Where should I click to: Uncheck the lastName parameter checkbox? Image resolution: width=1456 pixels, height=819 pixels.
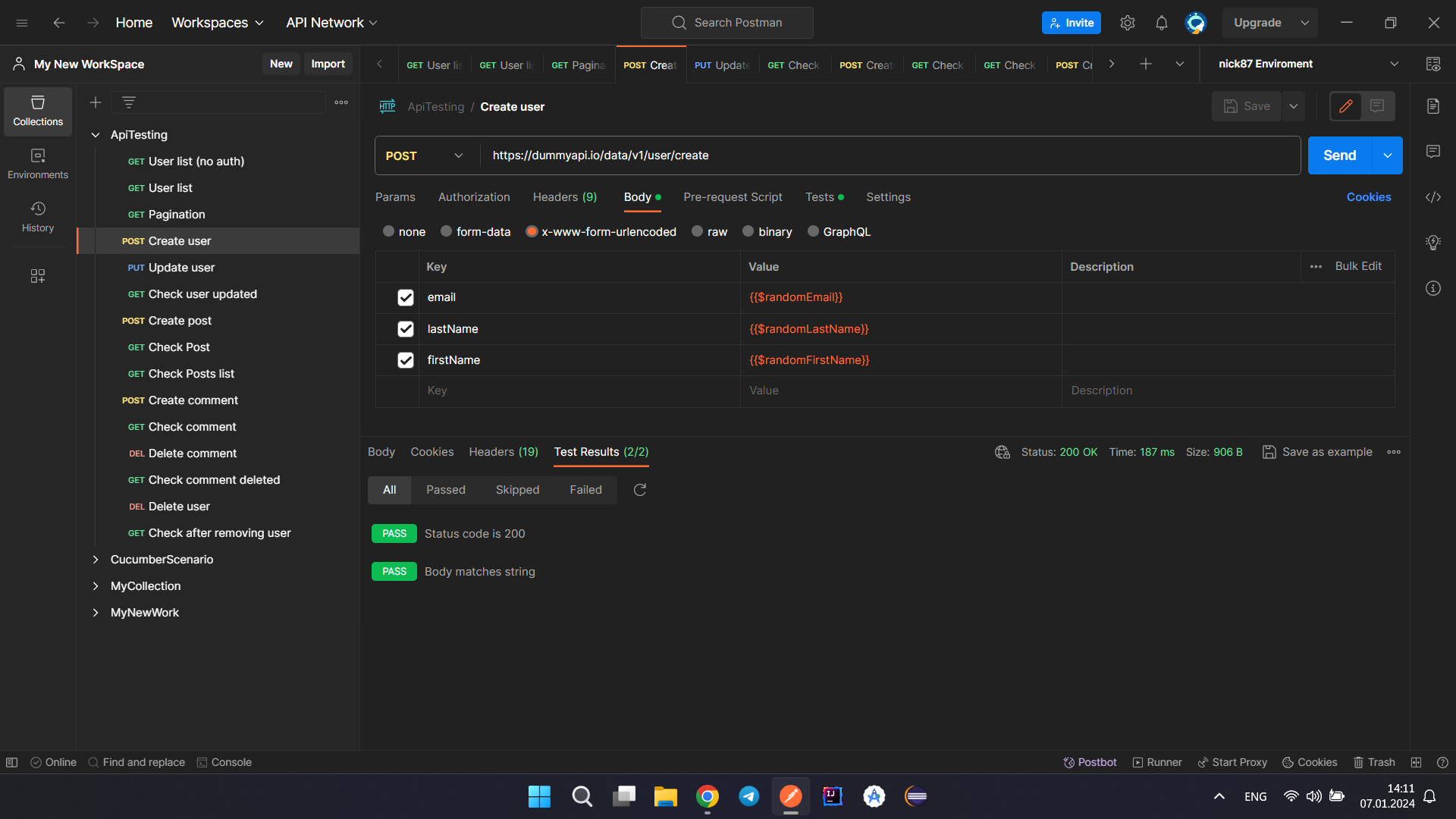(x=406, y=329)
